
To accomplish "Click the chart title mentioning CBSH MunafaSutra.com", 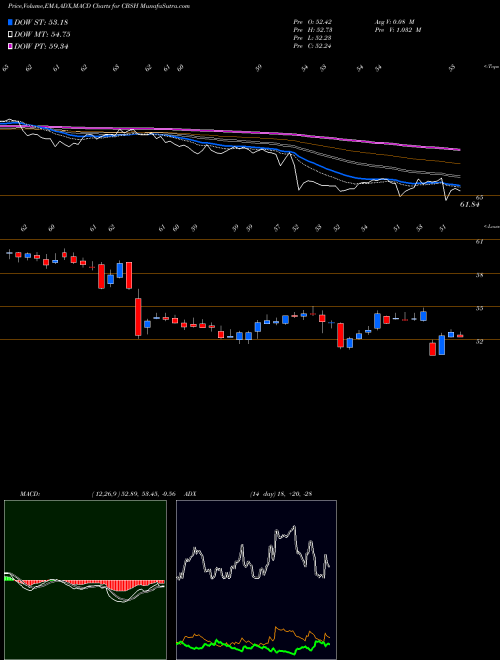I will (98, 6).
